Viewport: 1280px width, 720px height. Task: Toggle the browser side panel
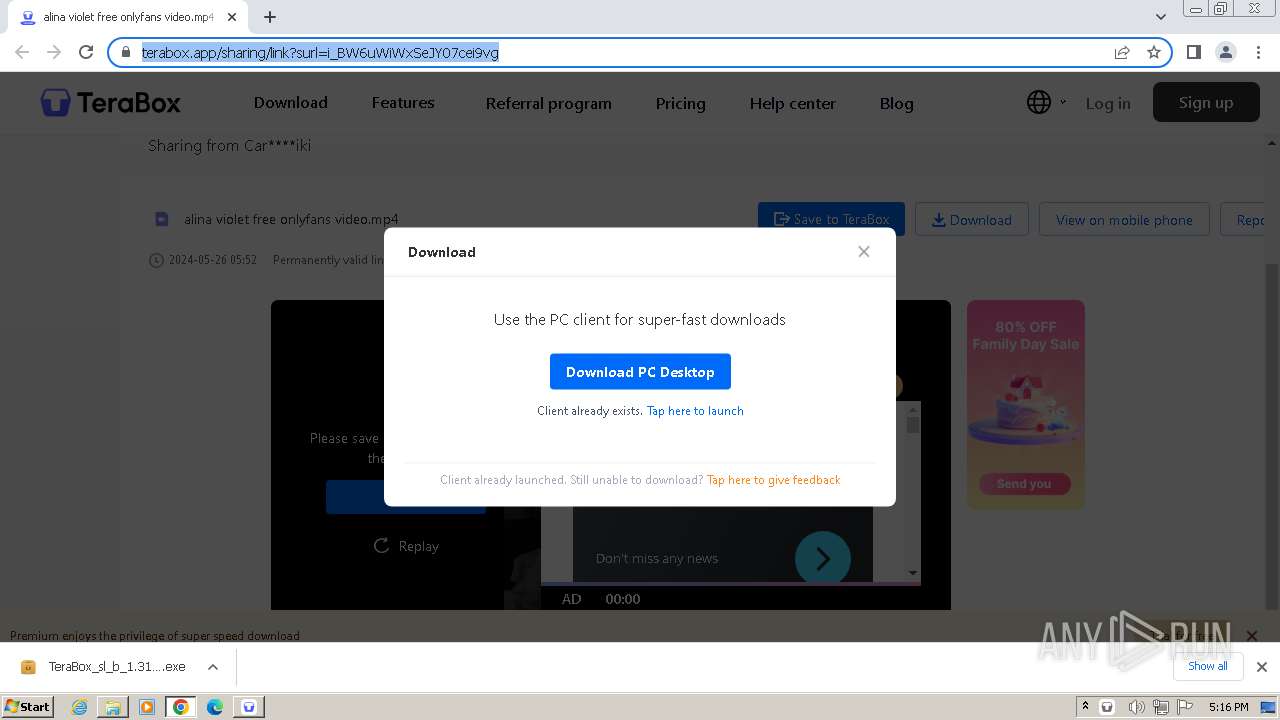[1193, 52]
